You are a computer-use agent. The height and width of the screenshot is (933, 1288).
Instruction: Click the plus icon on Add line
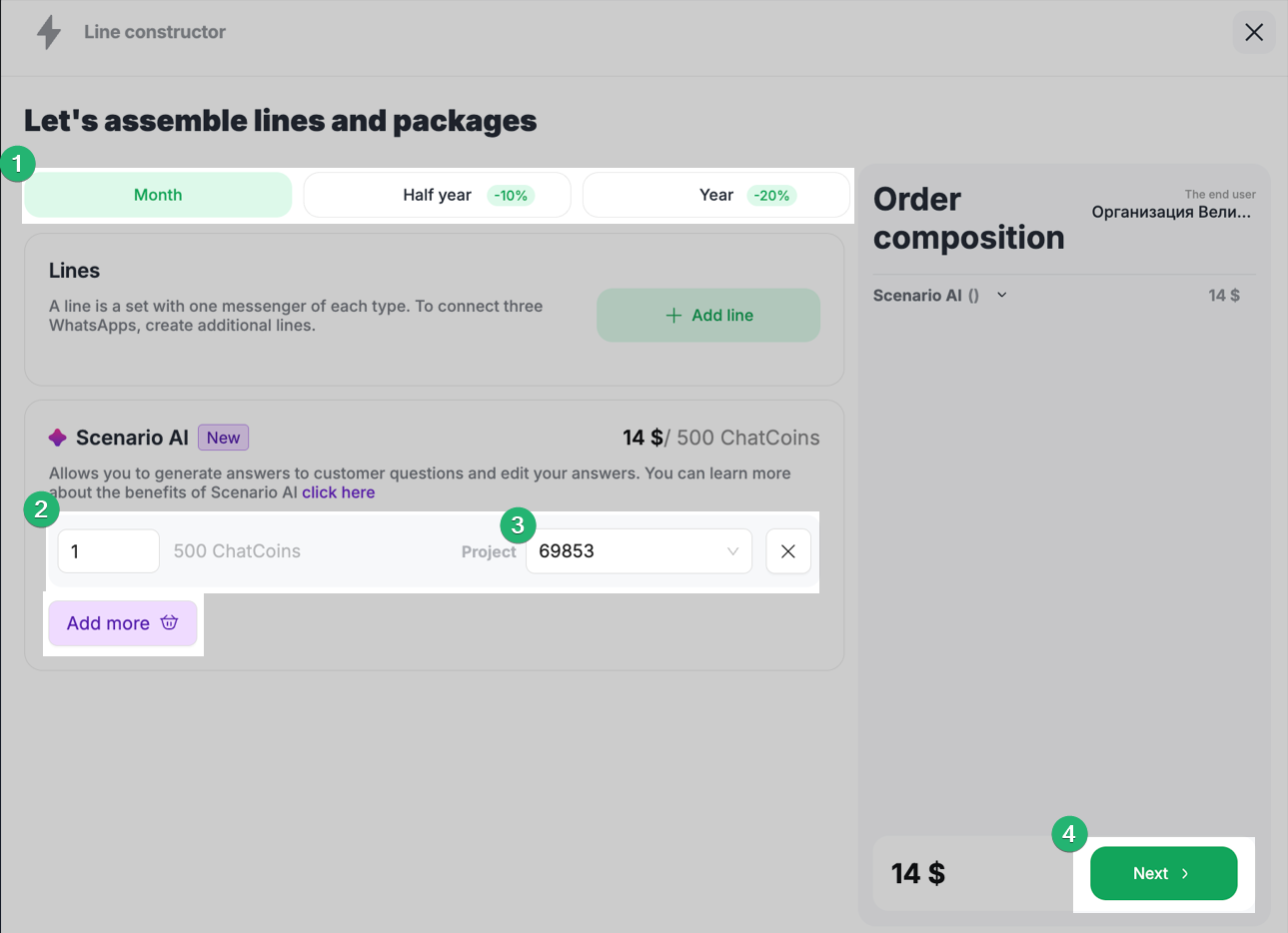coord(673,316)
